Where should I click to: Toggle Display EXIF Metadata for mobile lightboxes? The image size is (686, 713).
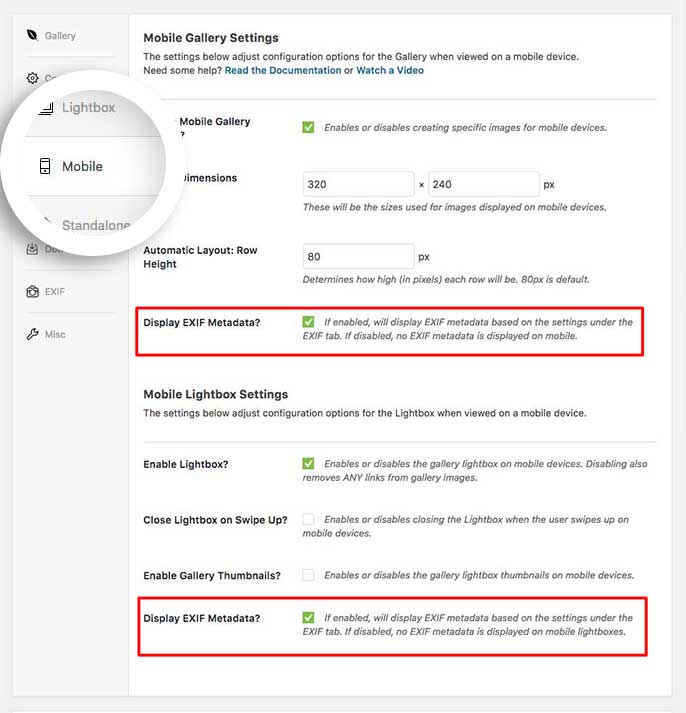coord(308,618)
